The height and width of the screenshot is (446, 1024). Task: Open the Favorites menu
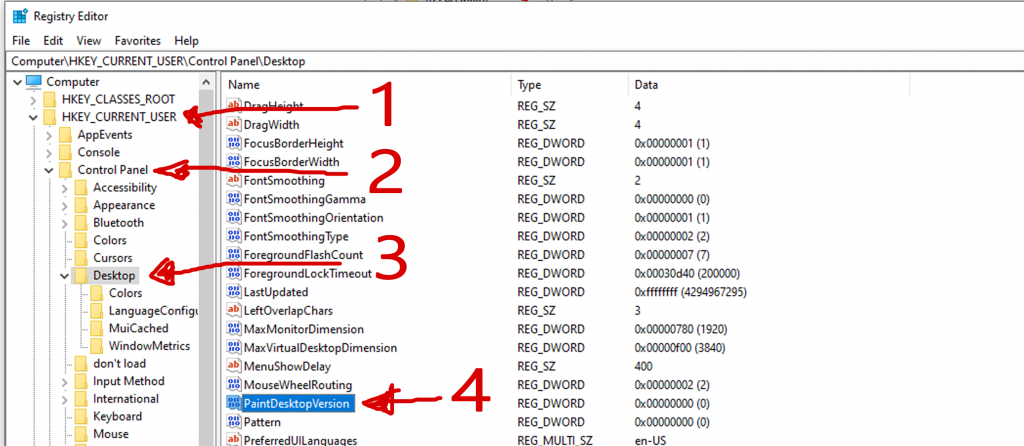(x=136, y=40)
